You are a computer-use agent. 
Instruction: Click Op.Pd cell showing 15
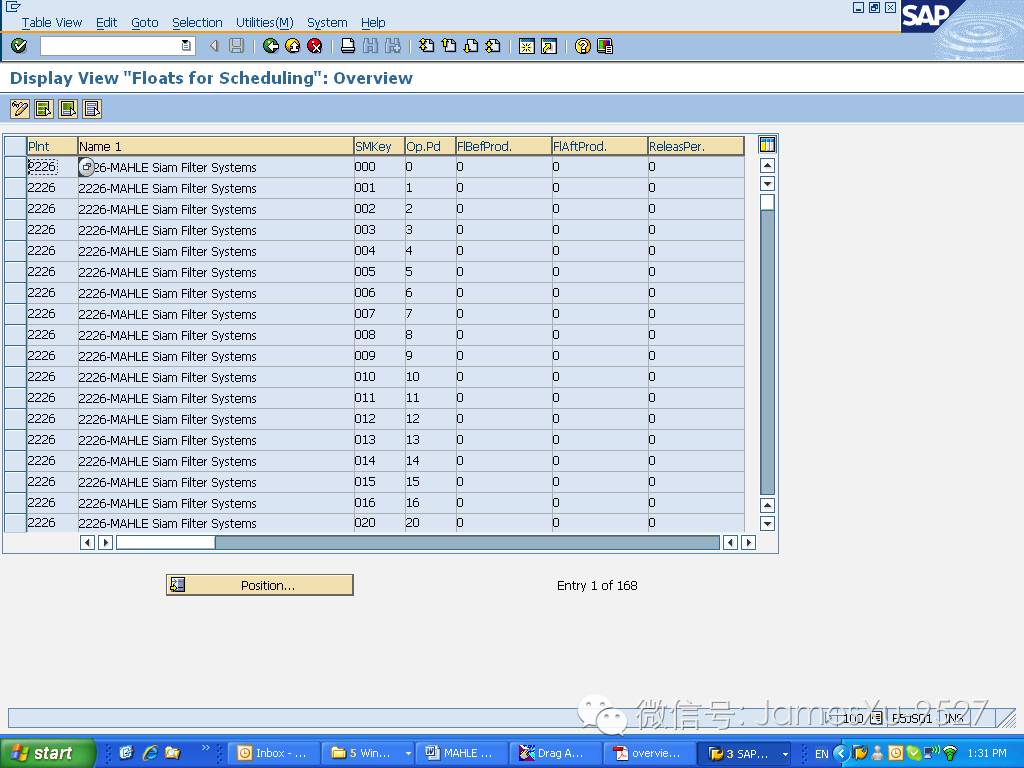(x=430, y=481)
